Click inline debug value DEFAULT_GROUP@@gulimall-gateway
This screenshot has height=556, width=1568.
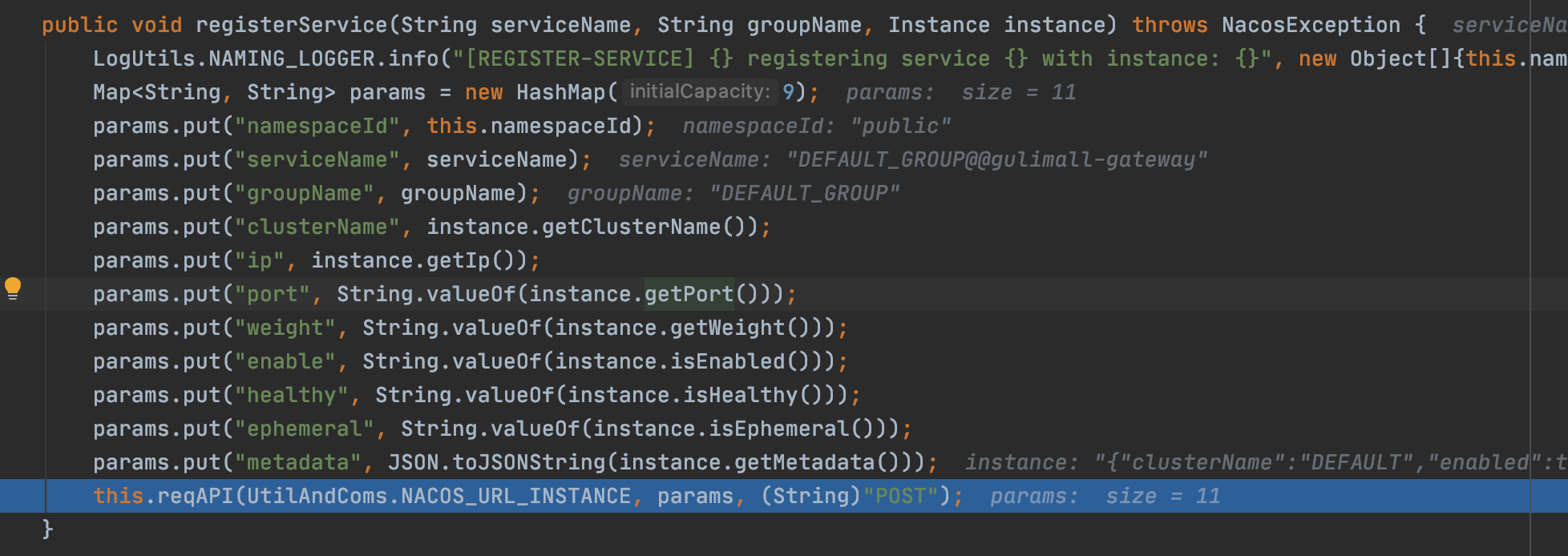coord(997,159)
